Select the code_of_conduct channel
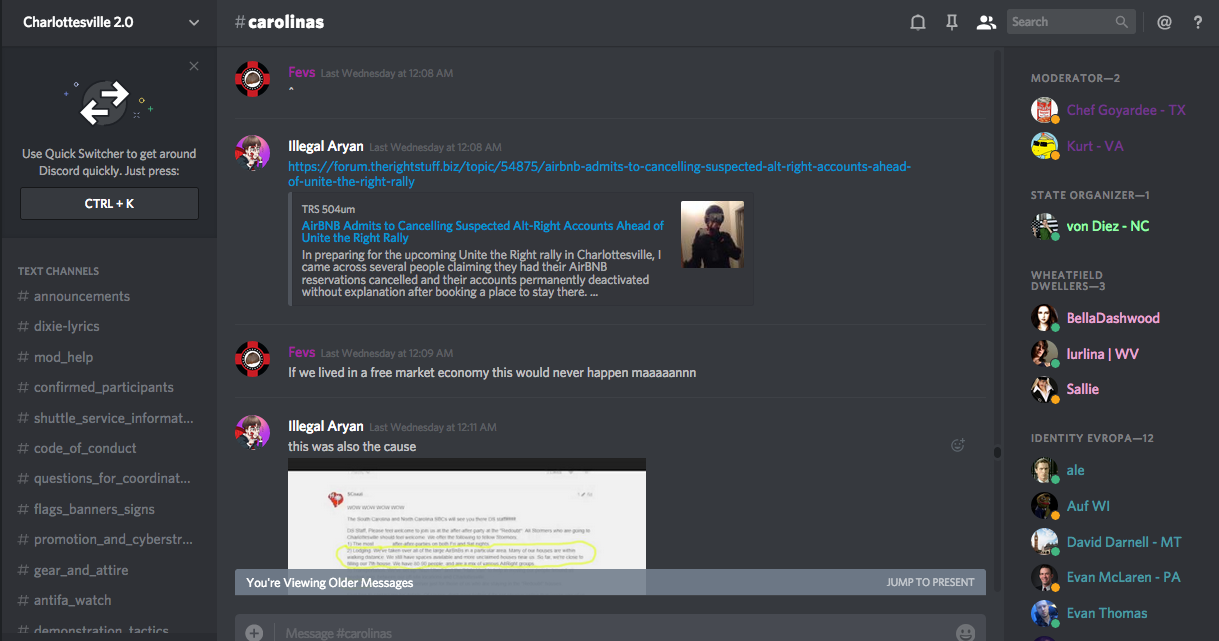The width and height of the screenshot is (1219, 641). (x=85, y=448)
